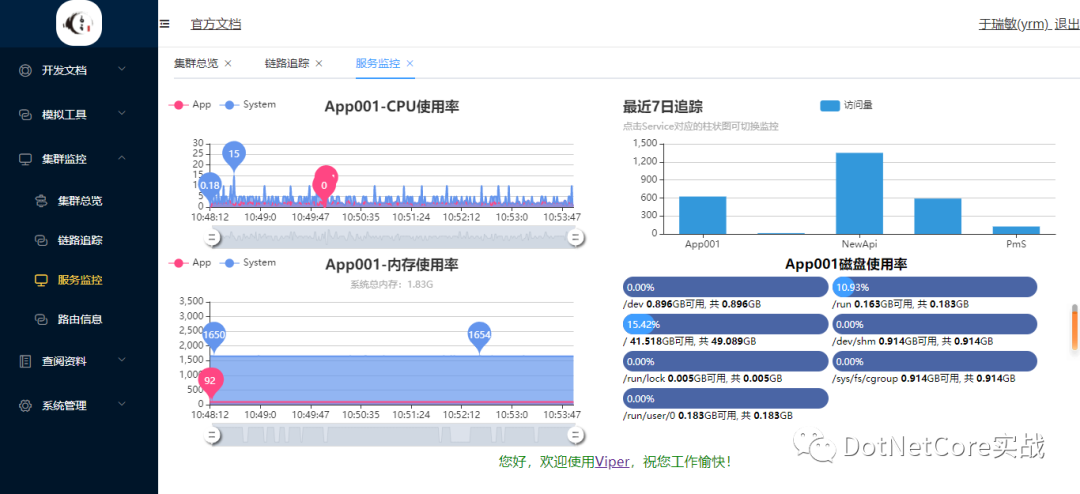
Task: Toggle App series in memory chart legend
Action: [x=191, y=263]
